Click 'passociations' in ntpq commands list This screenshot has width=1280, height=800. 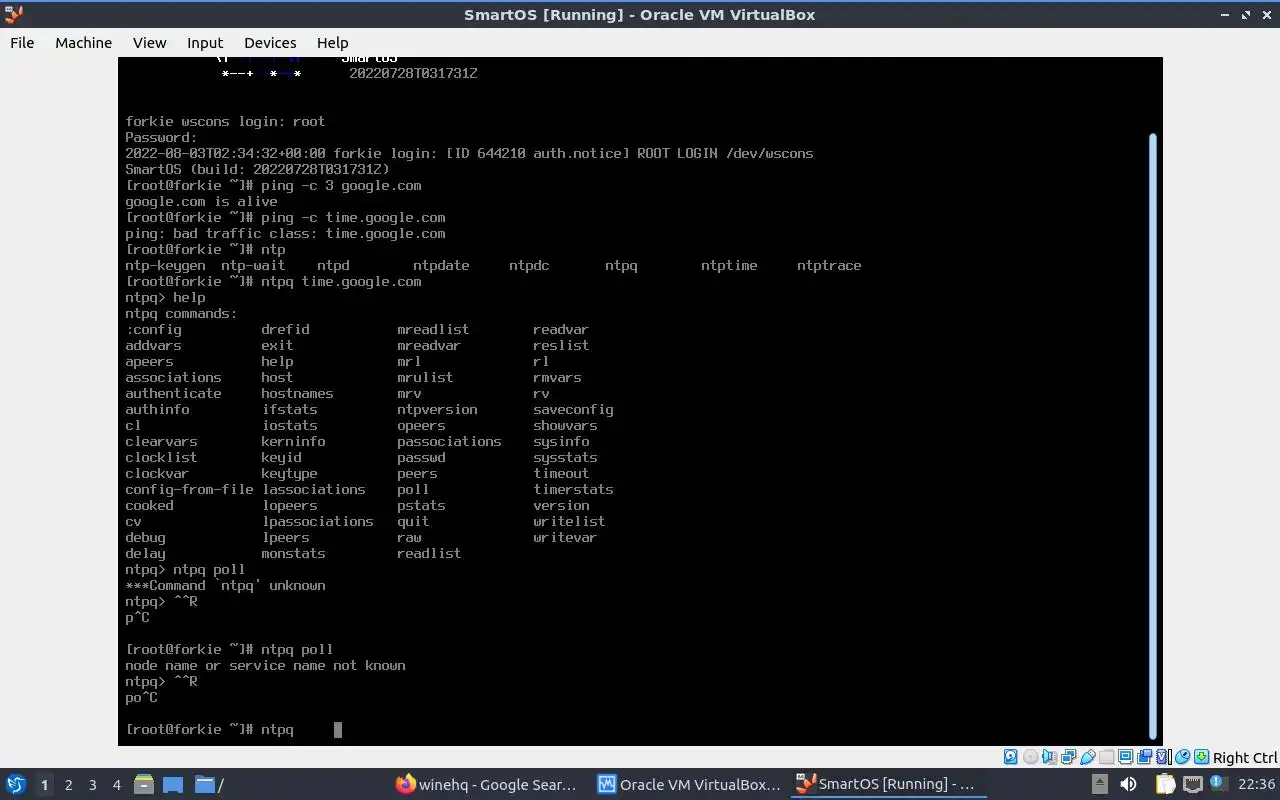(x=449, y=442)
